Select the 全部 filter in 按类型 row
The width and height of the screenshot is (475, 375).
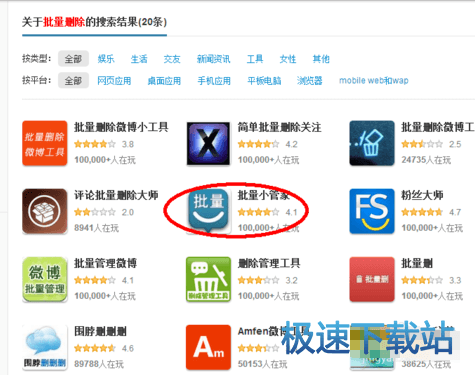click(x=73, y=59)
